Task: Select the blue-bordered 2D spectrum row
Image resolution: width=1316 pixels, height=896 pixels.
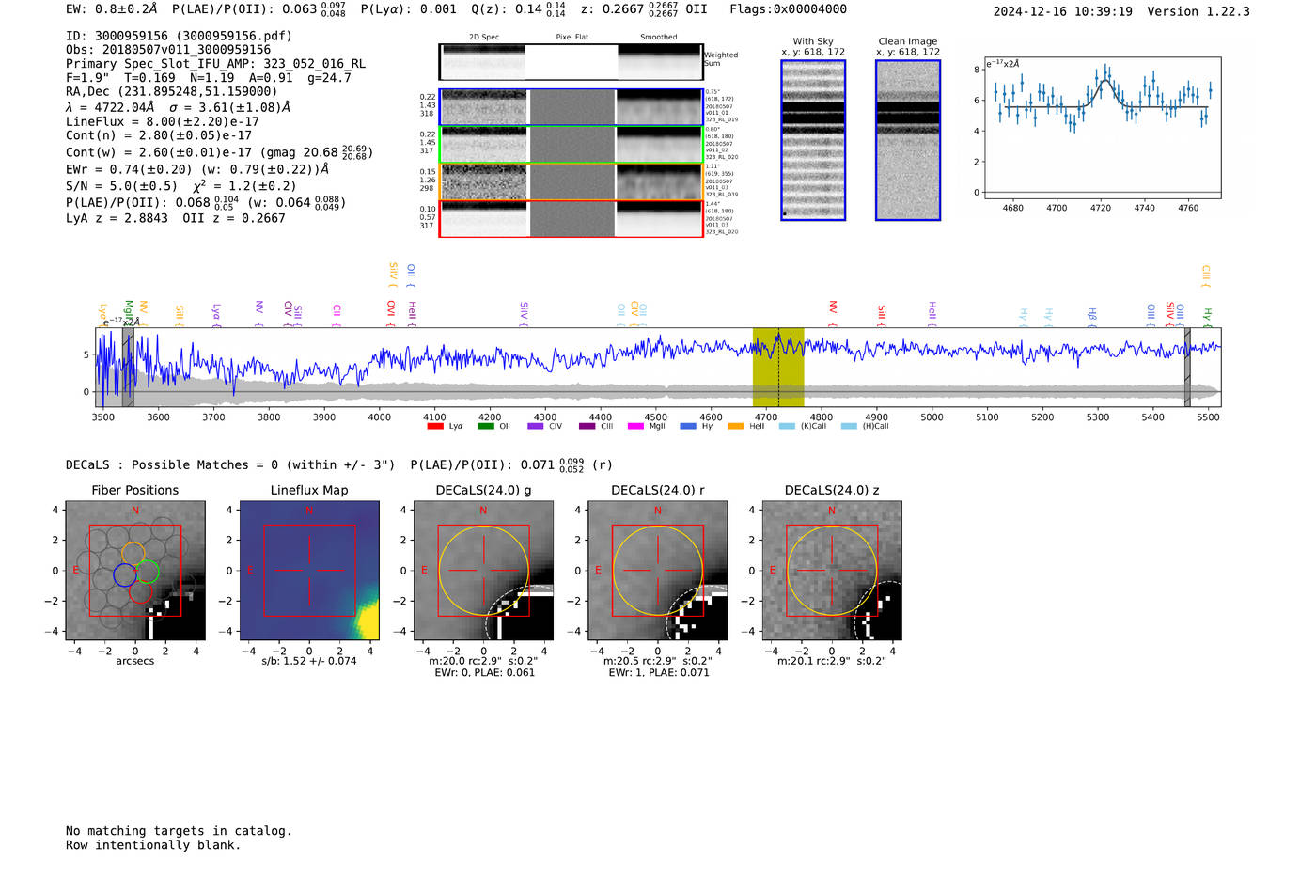Action: click(x=572, y=107)
